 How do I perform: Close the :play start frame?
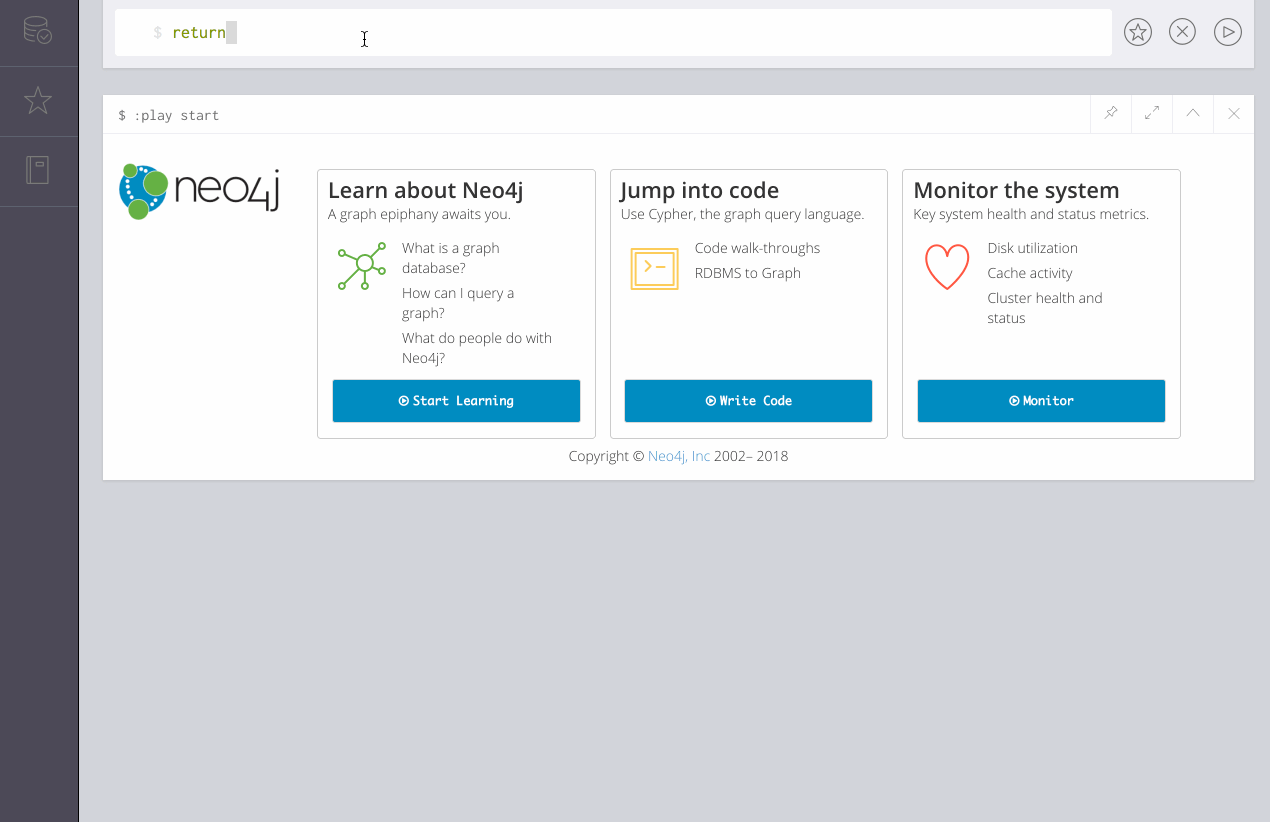[x=1234, y=114]
